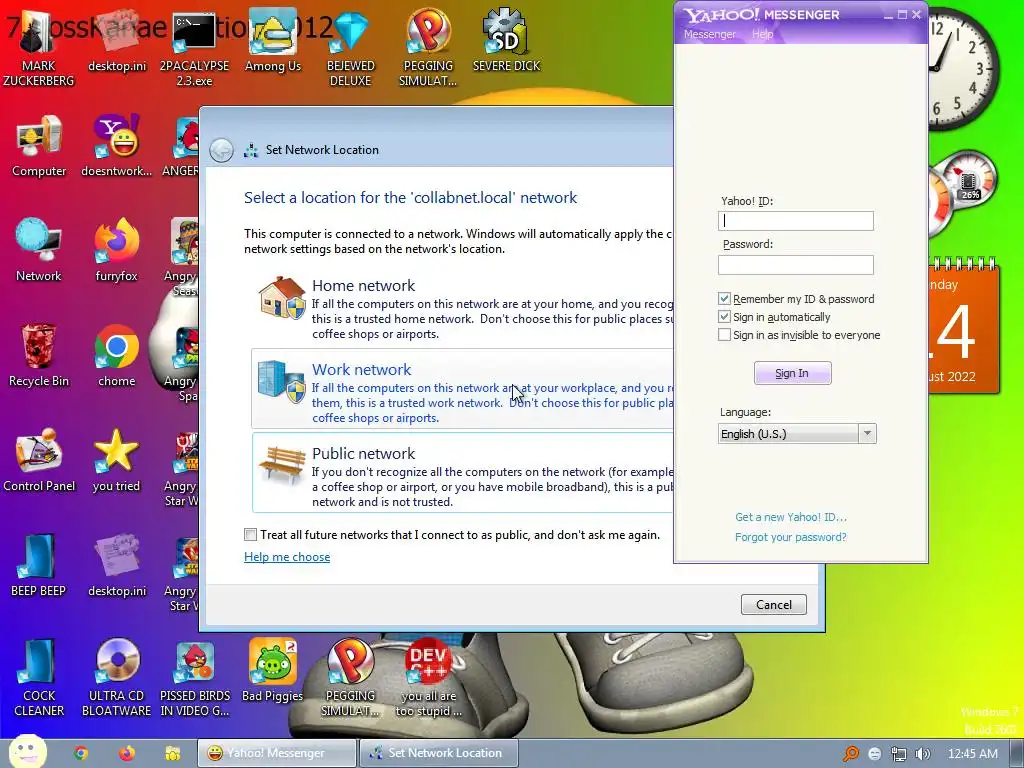This screenshot has width=1024, height=768.
Task: Select the 'you tried' star icon
Action: [116, 461]
